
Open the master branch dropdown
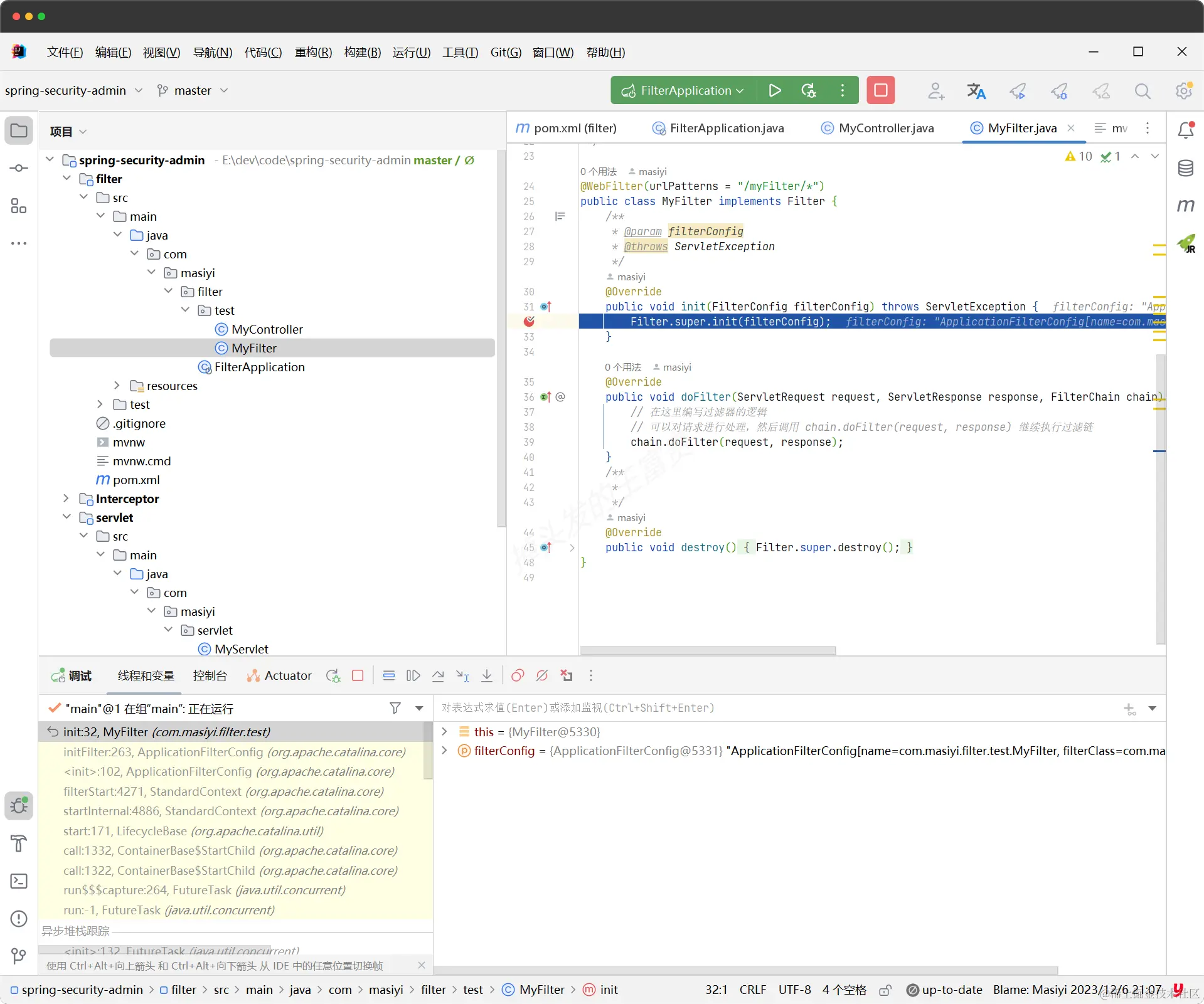coord(192,91)
